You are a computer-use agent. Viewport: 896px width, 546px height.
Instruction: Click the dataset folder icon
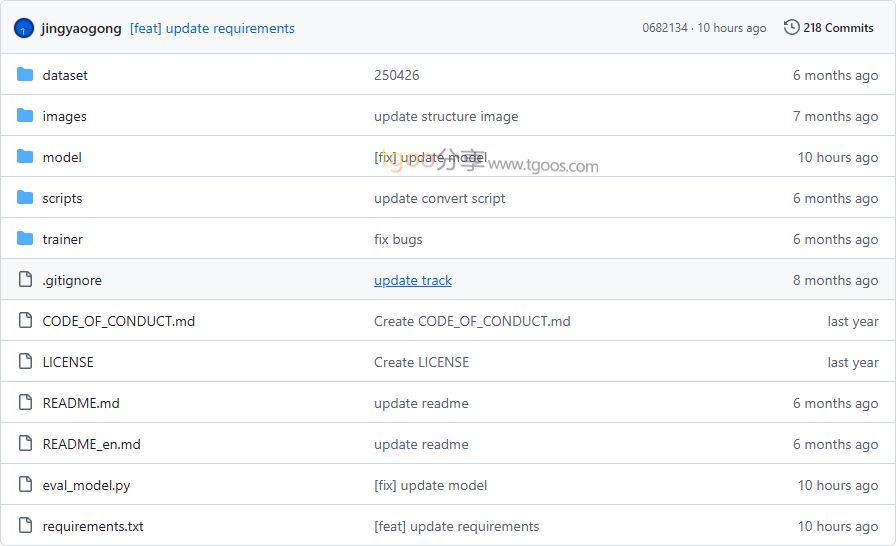tap(25, 75)
